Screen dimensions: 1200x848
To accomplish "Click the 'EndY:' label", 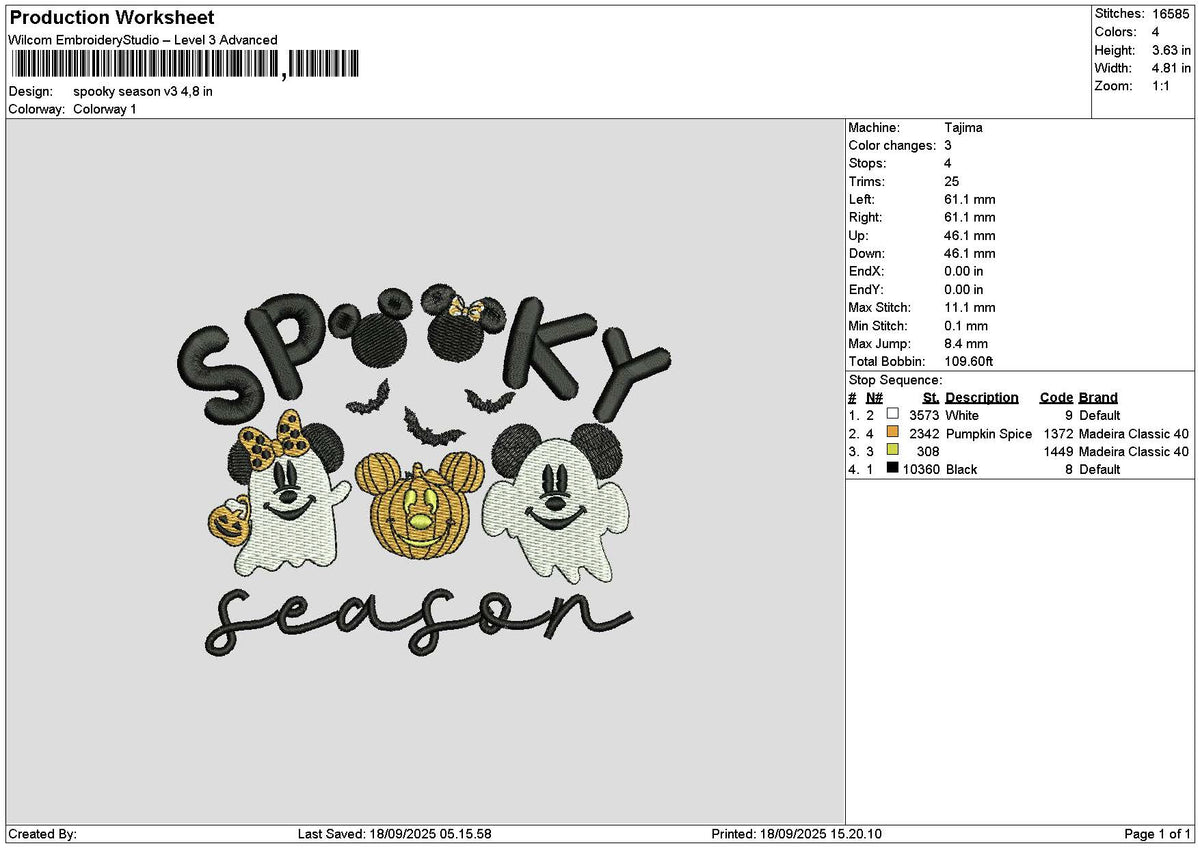I will click(866, 290).
